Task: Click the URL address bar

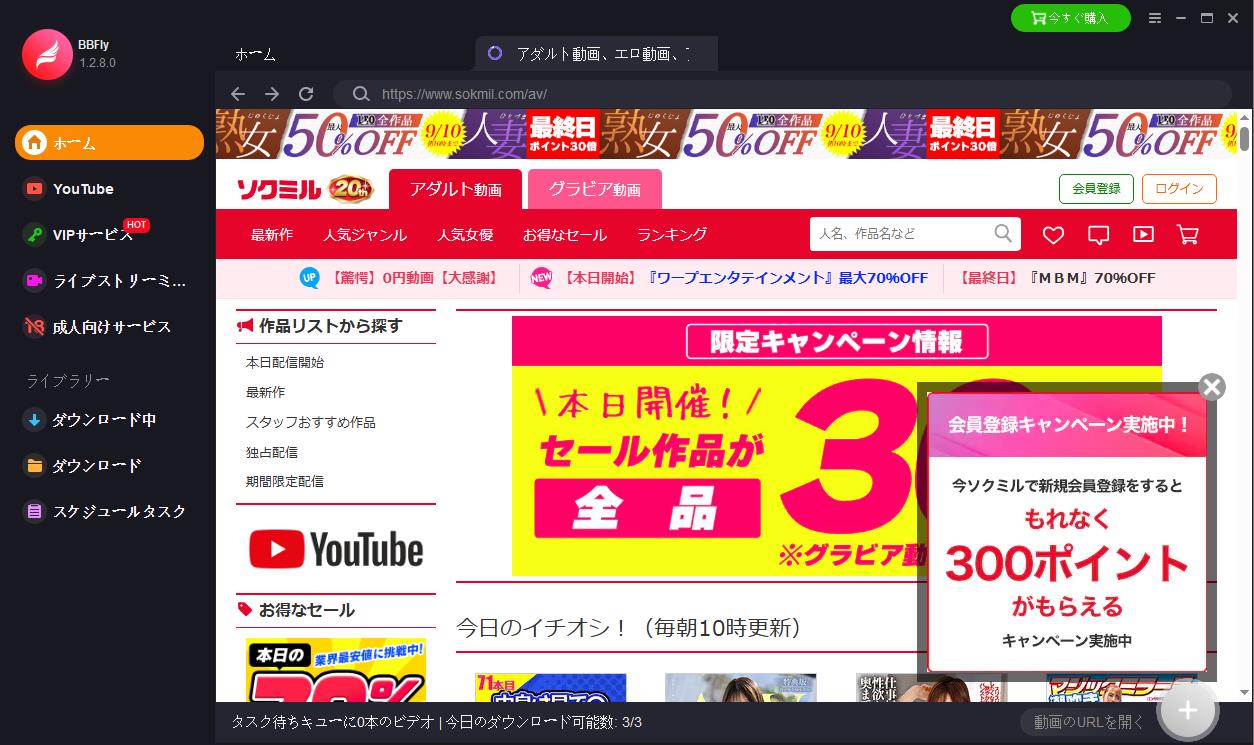Action: point(782,94)
